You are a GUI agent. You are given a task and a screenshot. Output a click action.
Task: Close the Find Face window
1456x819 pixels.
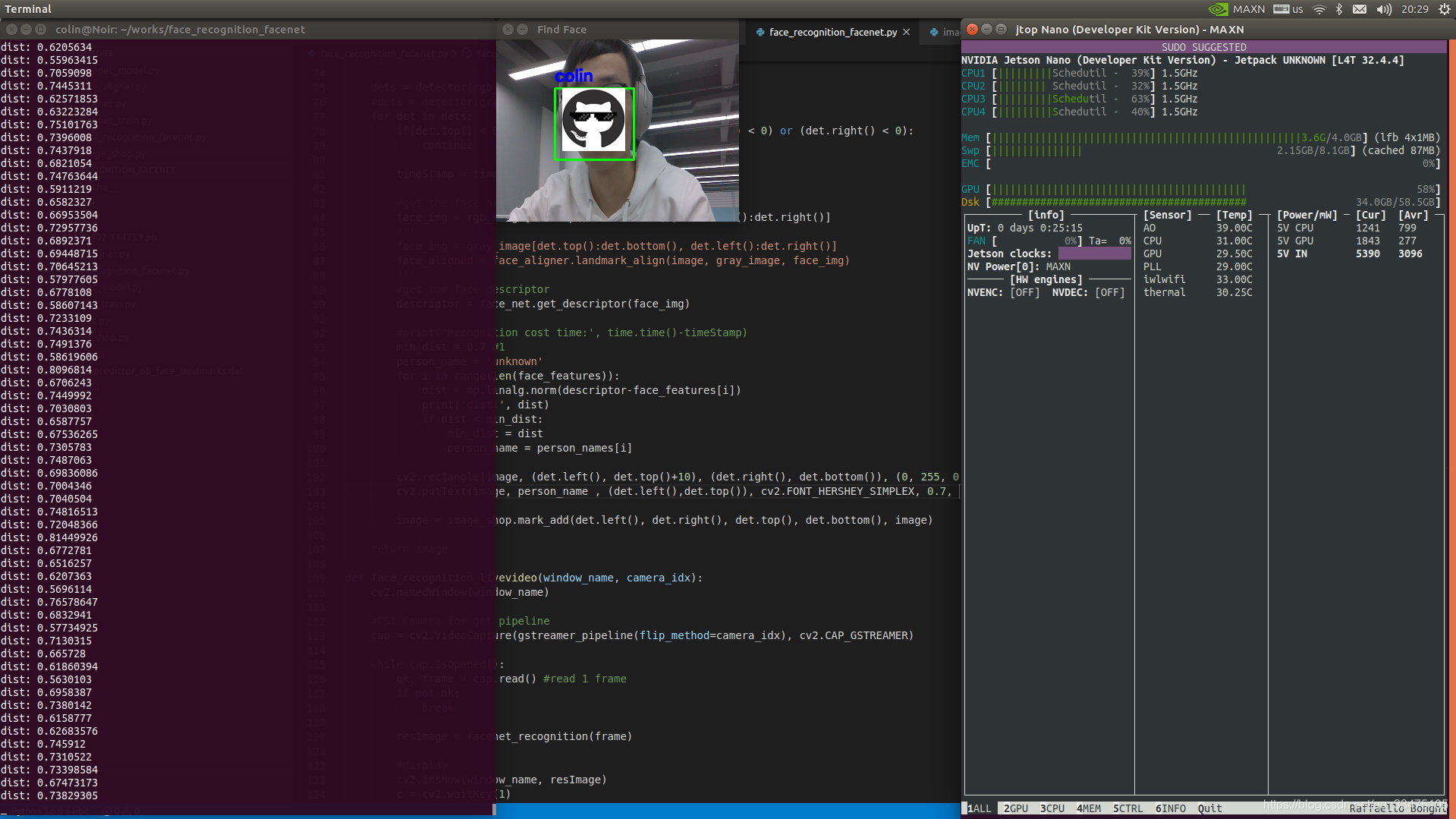pyautogui.click(x=508, y=30)
